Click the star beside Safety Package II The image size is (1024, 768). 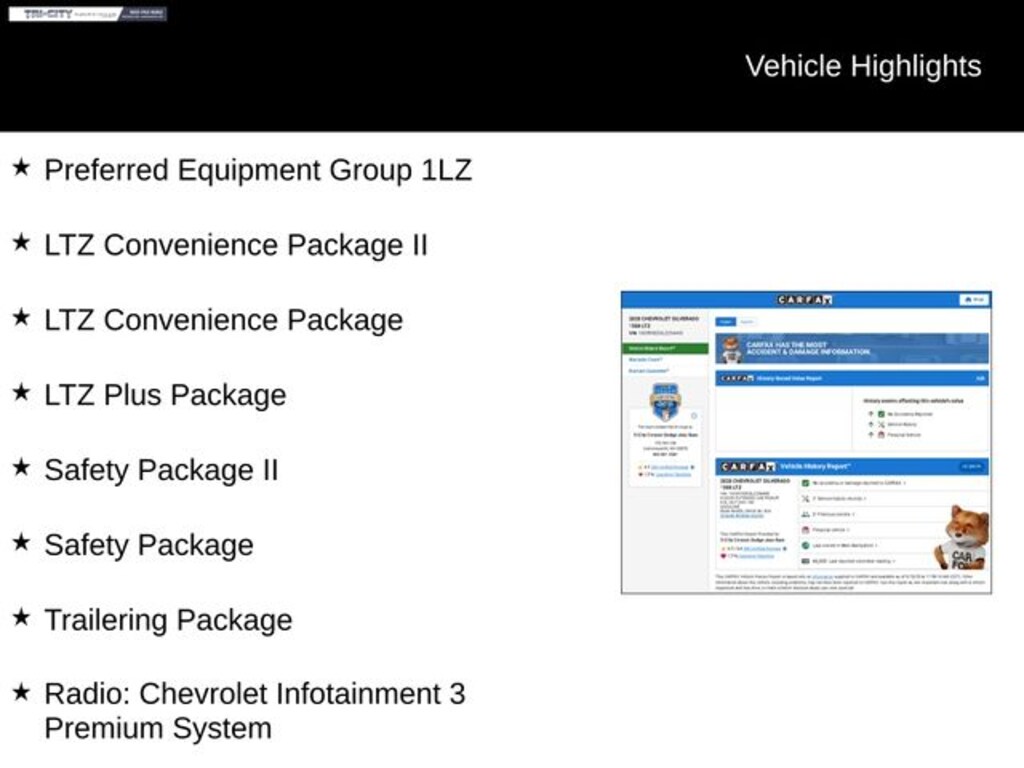point(22,468)
